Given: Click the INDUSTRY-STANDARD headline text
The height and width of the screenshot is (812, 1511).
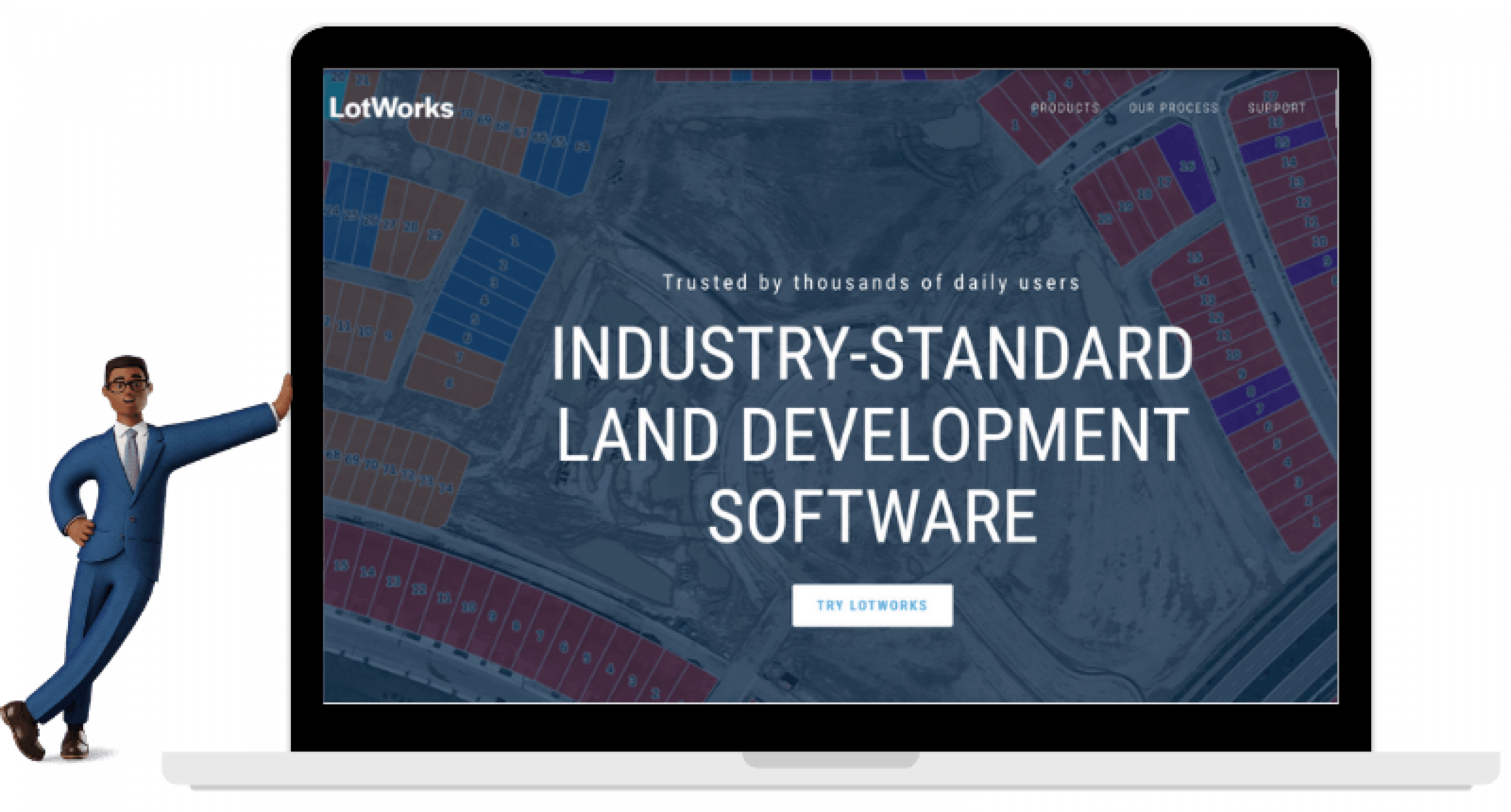Looking at the screenshot, I should tap(871, 352).
